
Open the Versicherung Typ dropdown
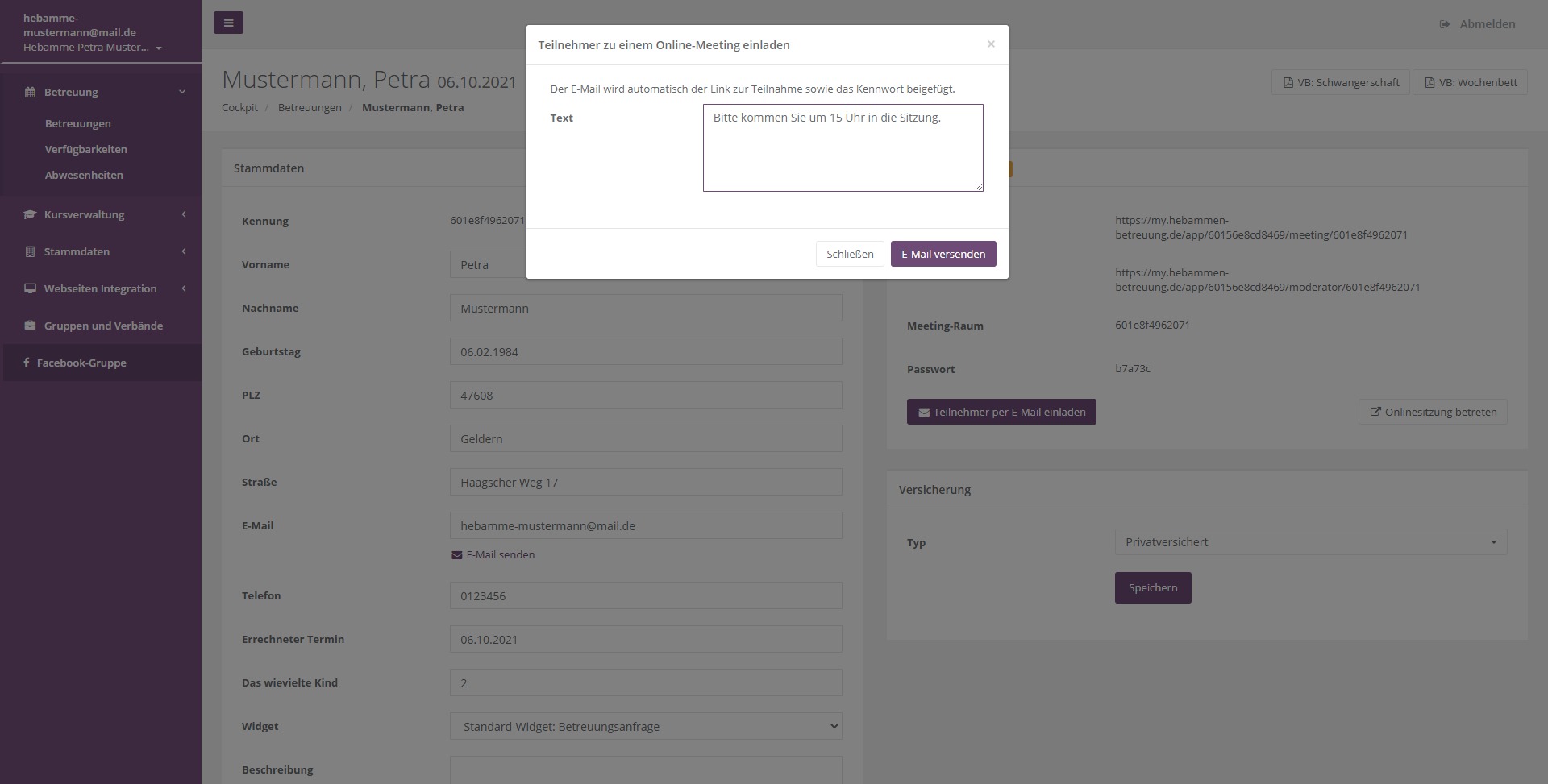(x=1310, y=542)
